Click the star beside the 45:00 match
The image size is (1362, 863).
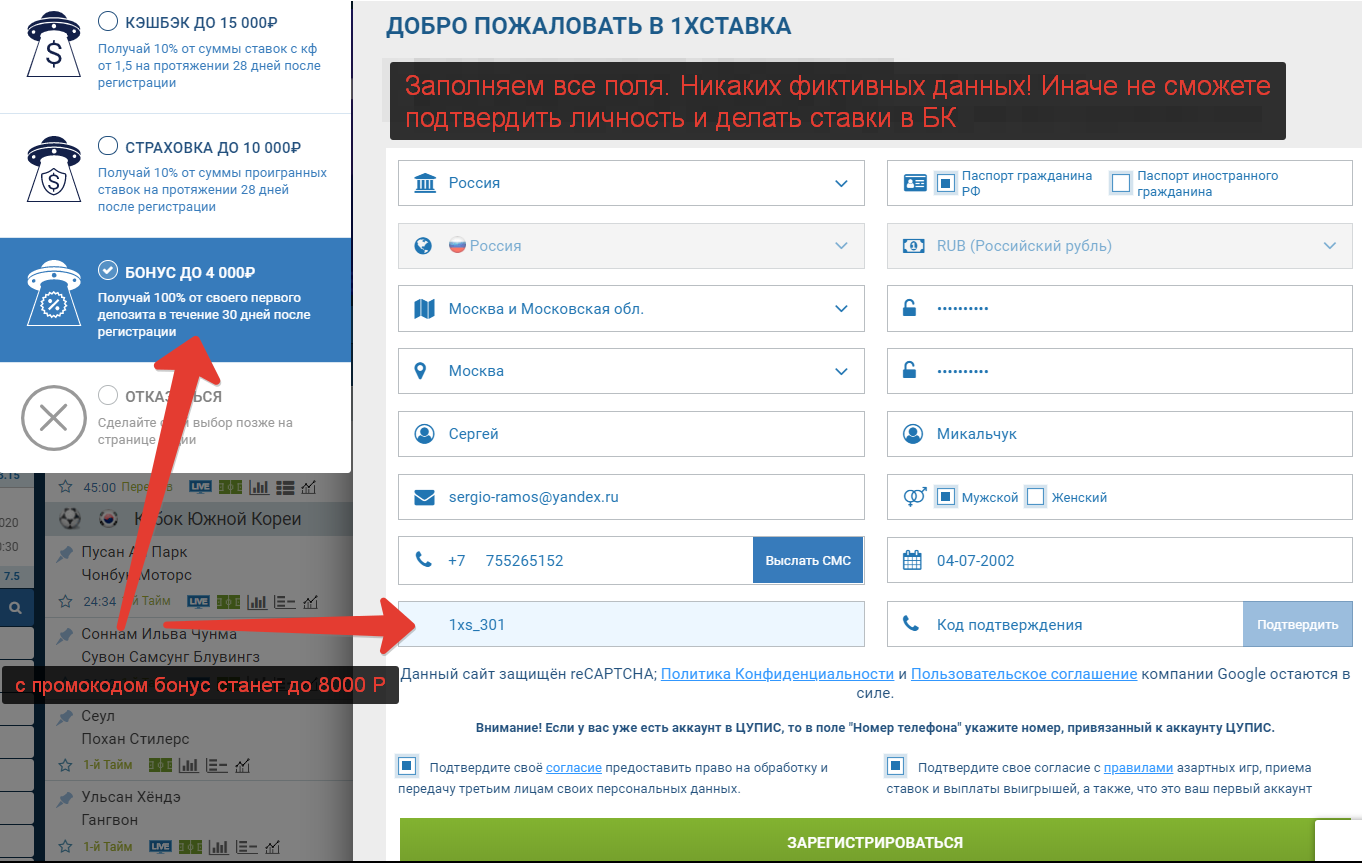click(66, 487)
